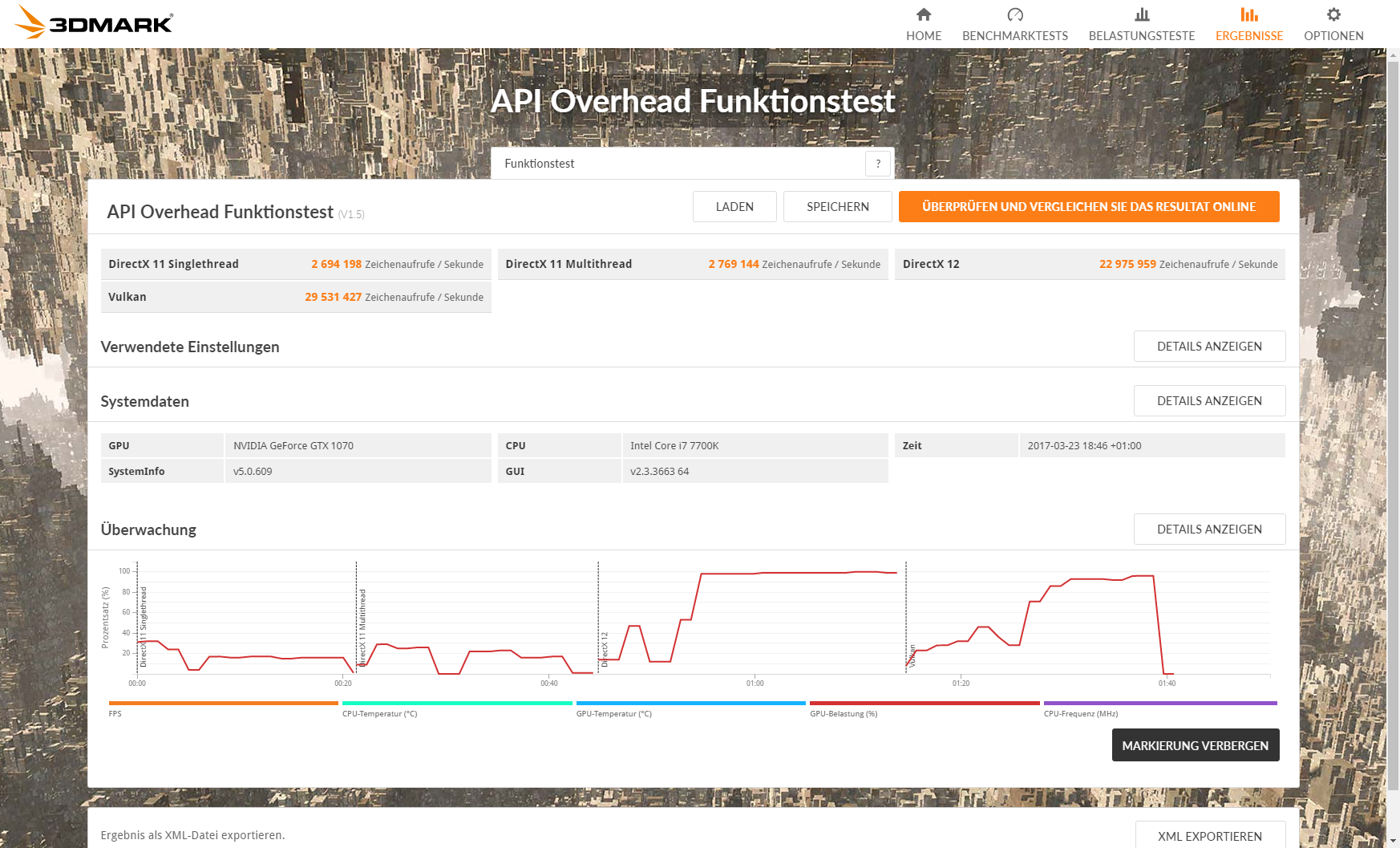Screen dimensions: 1400x848
Task: Select the Funktionstest title field
Action: pos(678,164)
